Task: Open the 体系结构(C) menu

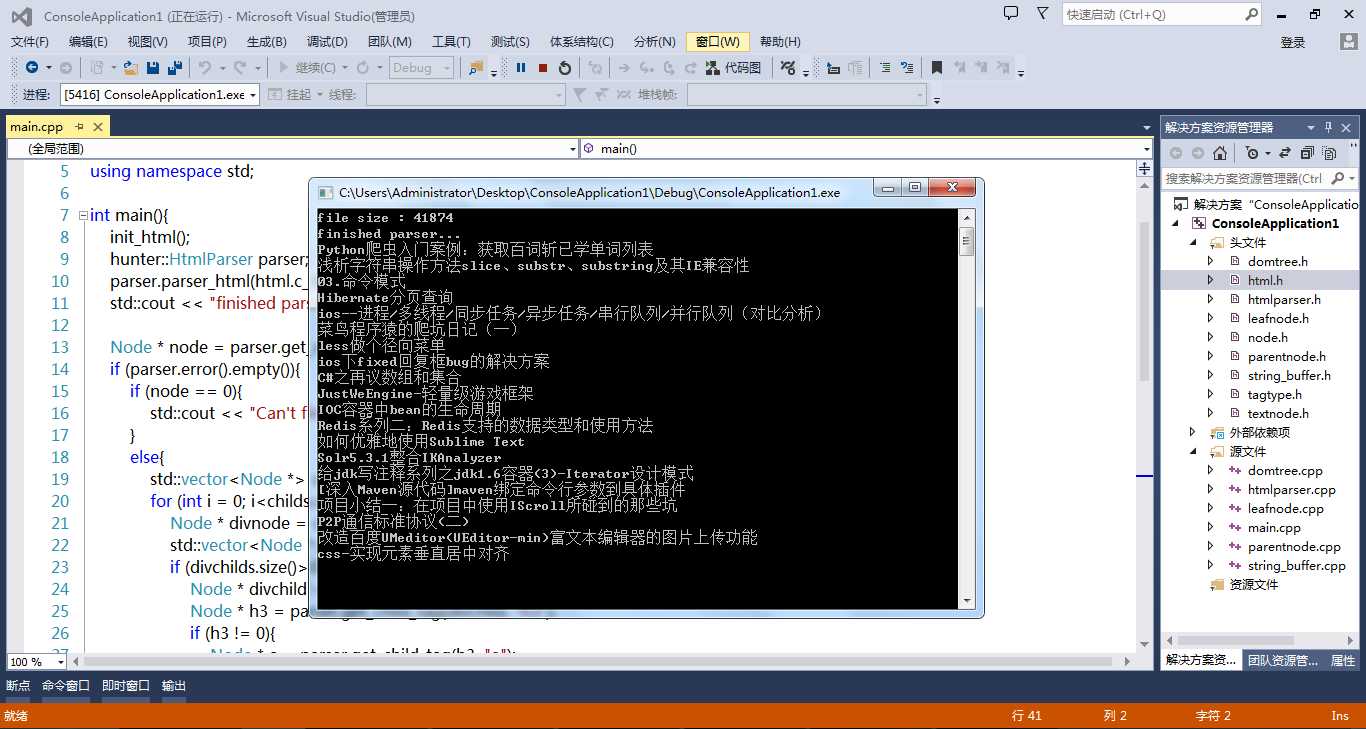Action: pos(582,42)
